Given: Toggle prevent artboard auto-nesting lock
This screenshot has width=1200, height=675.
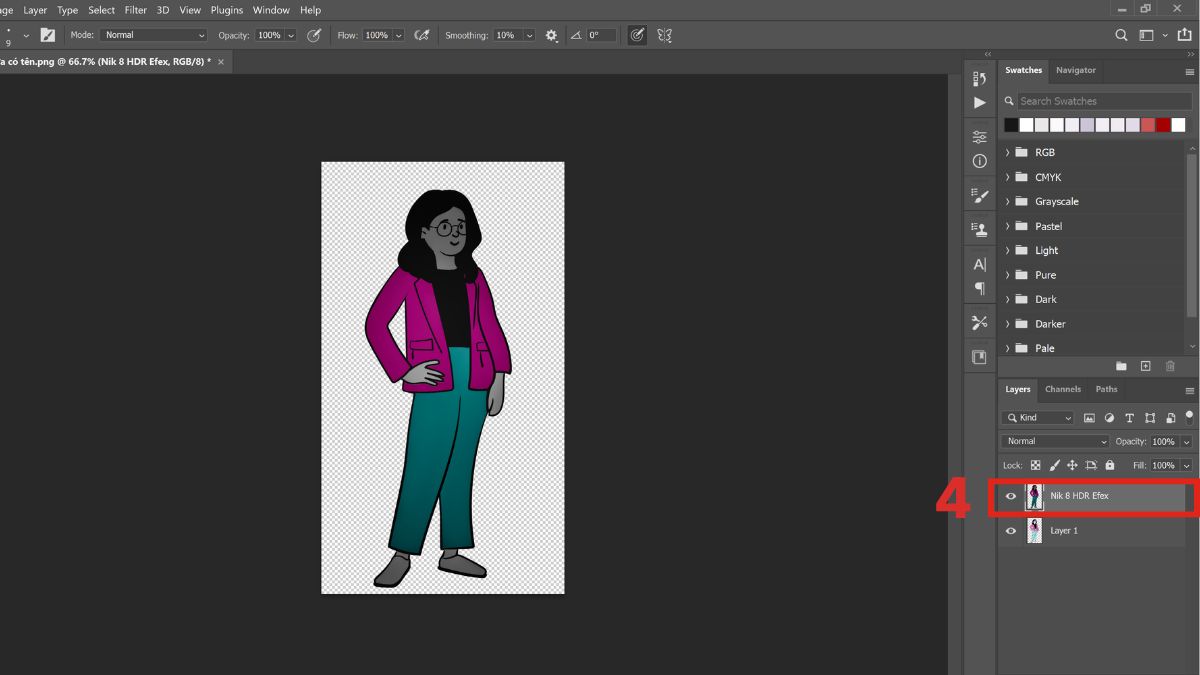Looking at the screenshot, I should [1091, 466].
